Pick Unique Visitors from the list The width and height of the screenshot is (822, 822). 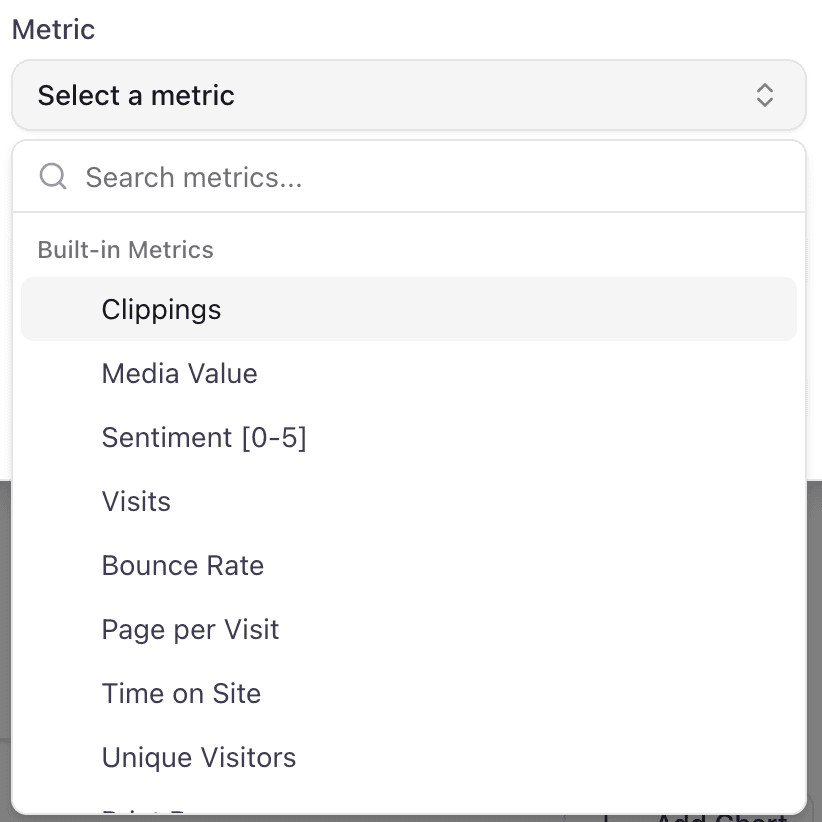(198, 757)
